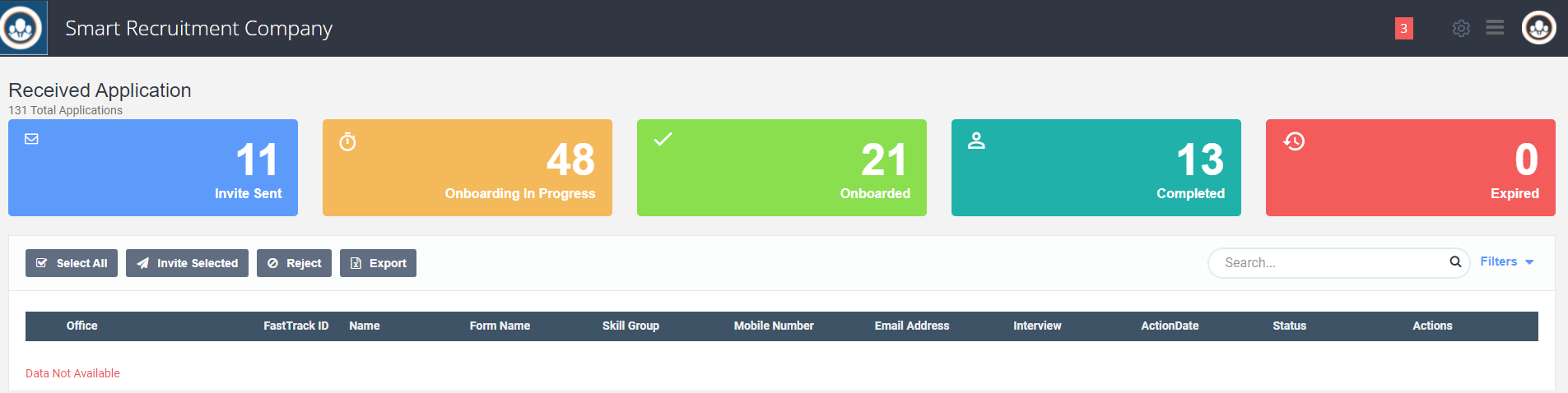Toggle Select All applications
The height and width of the screenshot is (393, 1568).
pos(72,263)
